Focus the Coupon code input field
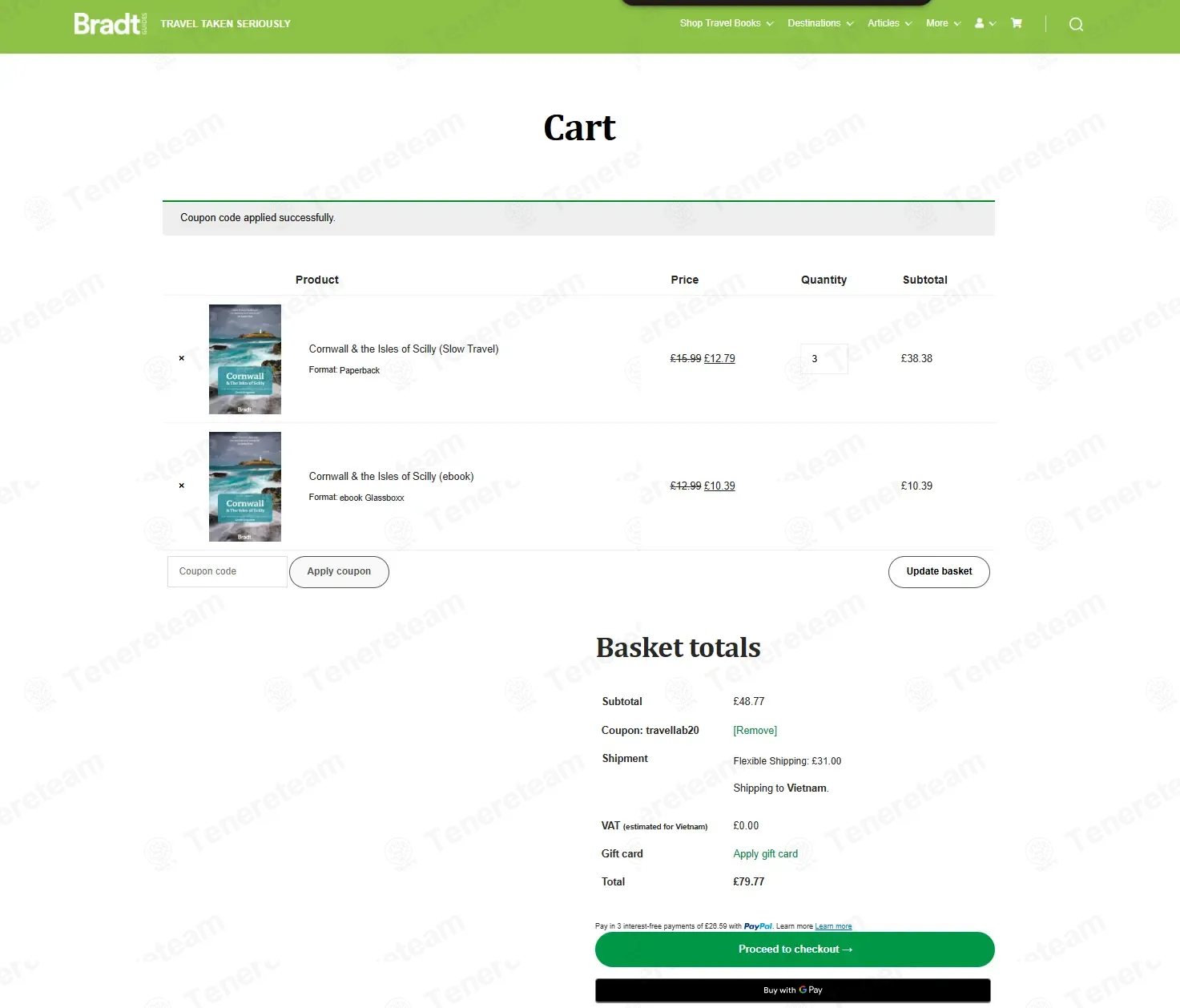 point(228,572)
